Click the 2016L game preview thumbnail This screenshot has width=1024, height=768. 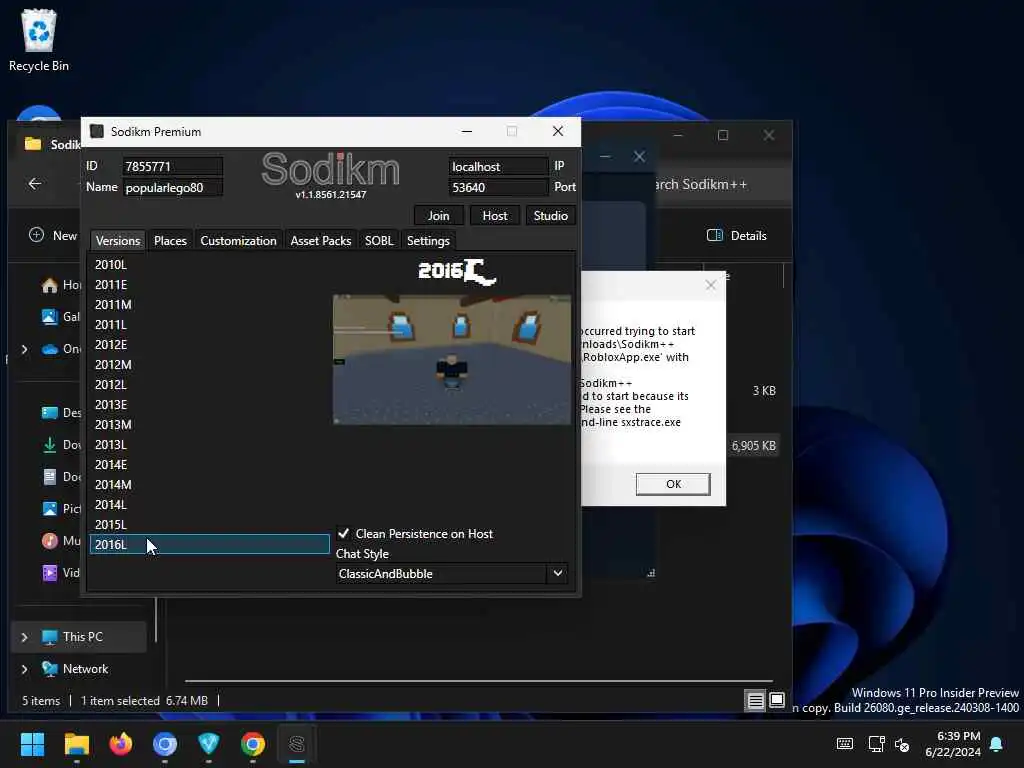click(x=452, y=359)
